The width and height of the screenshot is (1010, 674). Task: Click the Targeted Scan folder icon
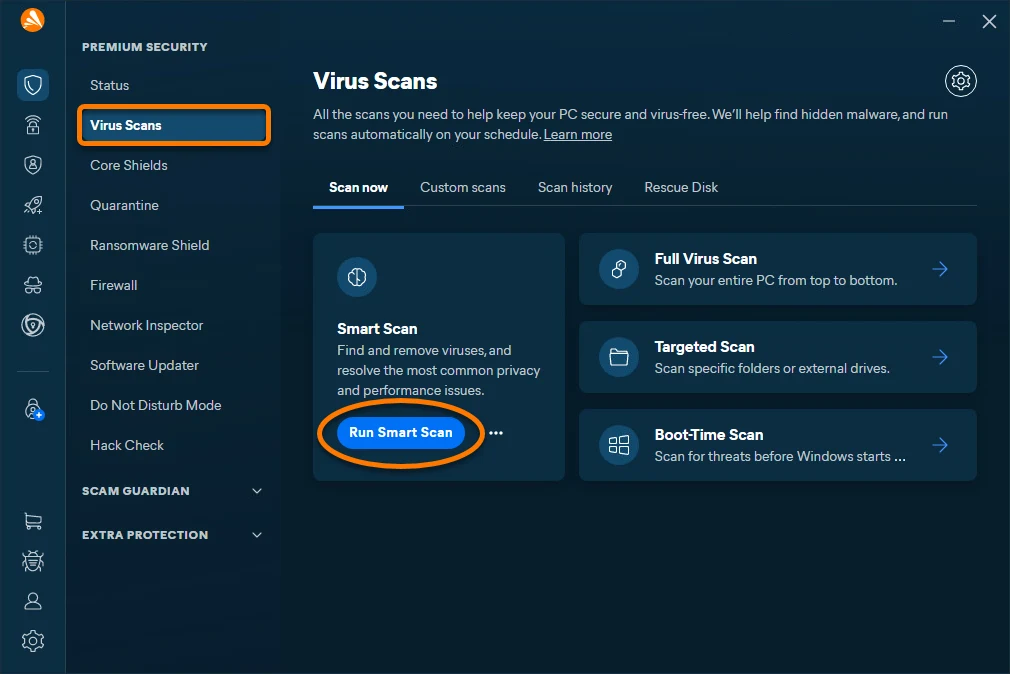619,357
